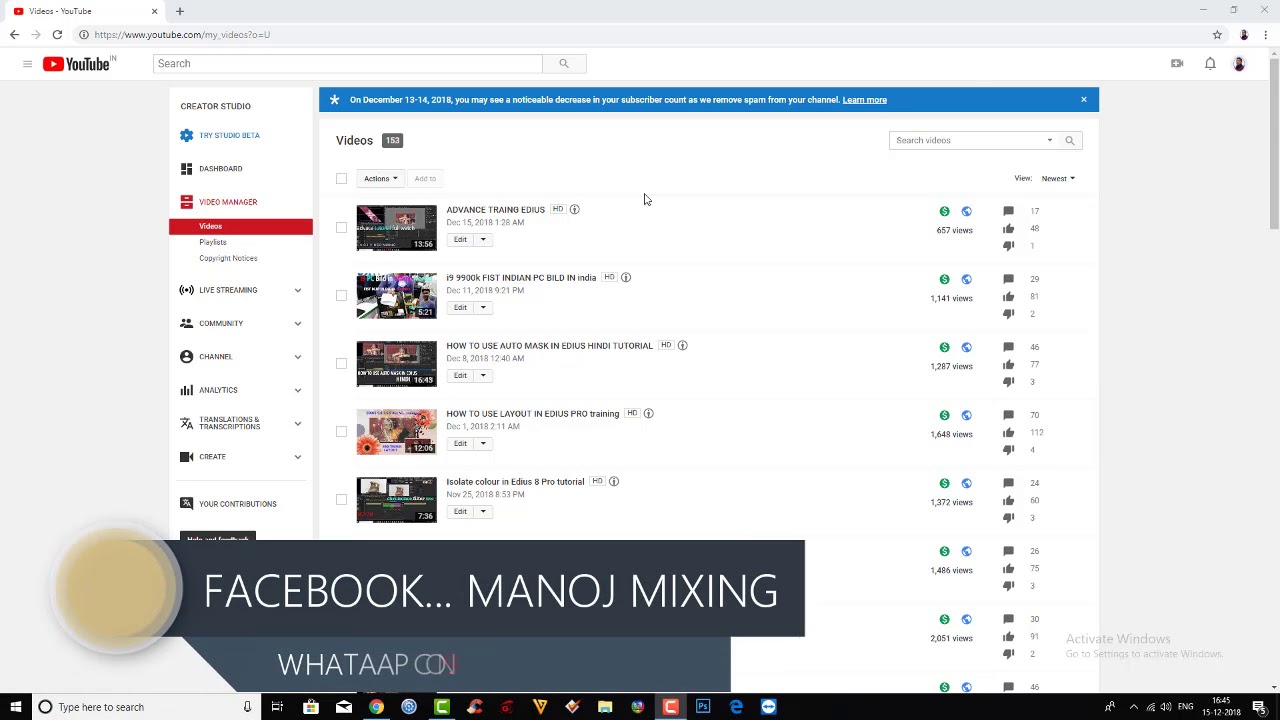Click likes thumb icon for LAYOUT IN EDIUS video
1280x720 pixels.
(1008, 433)
